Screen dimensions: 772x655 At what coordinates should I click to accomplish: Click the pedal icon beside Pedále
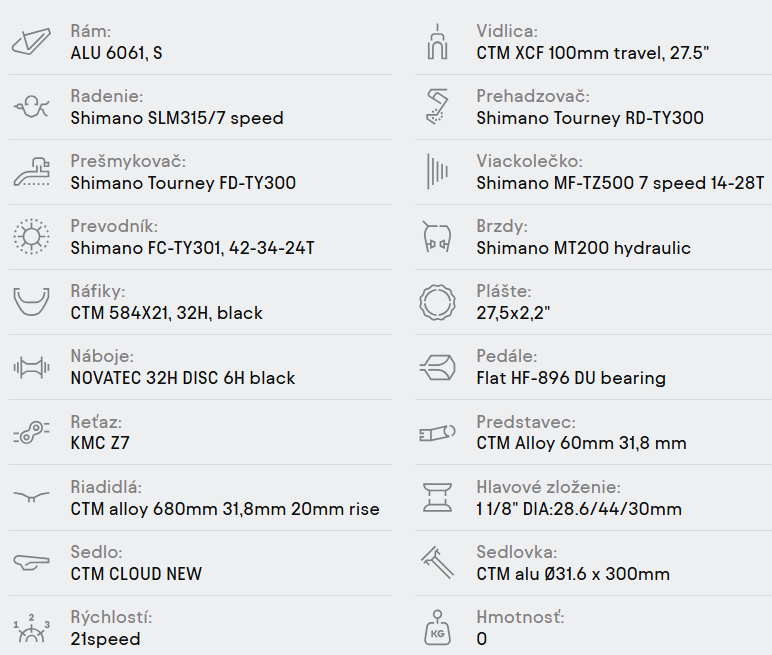(436, 367)
